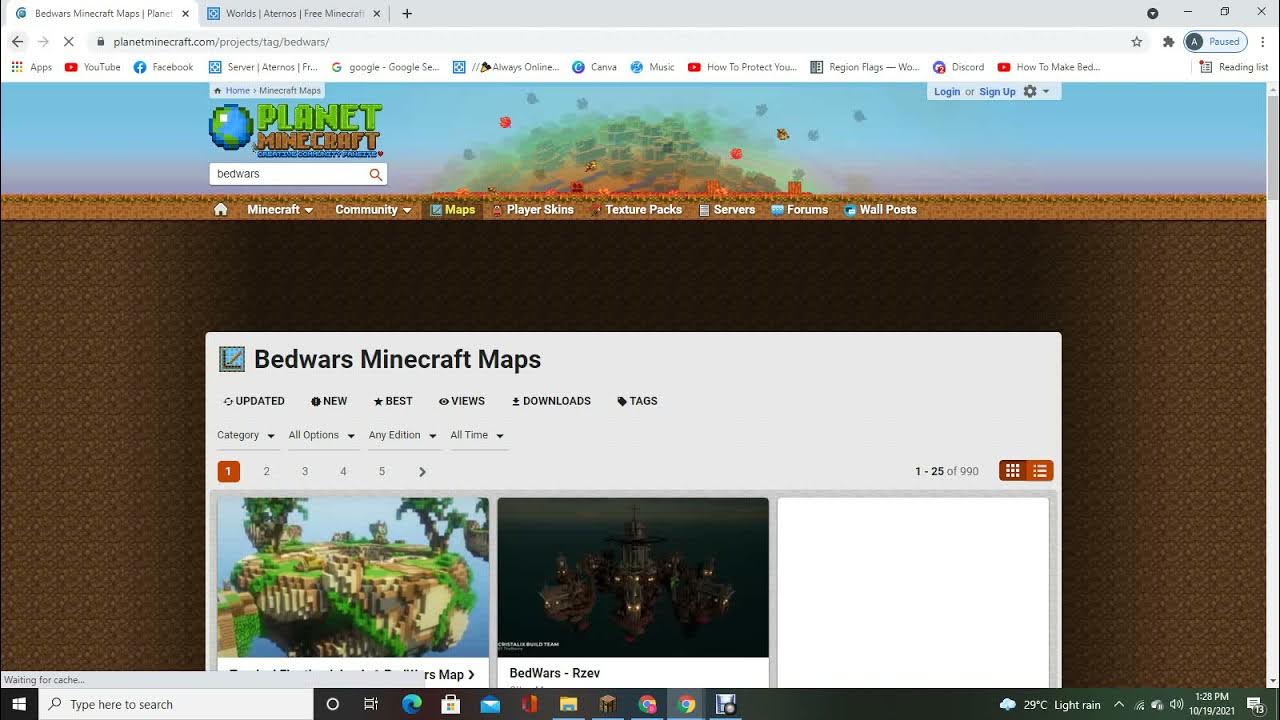Open the All Options filter dropdown

click(322, 435)
